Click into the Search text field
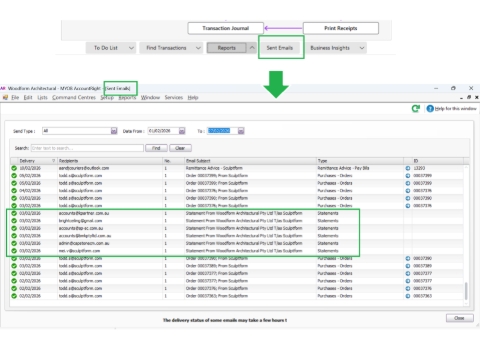Image resolution: width=480 pixels, height=360 pixels. pyautogui.click(x=87, y=148)
